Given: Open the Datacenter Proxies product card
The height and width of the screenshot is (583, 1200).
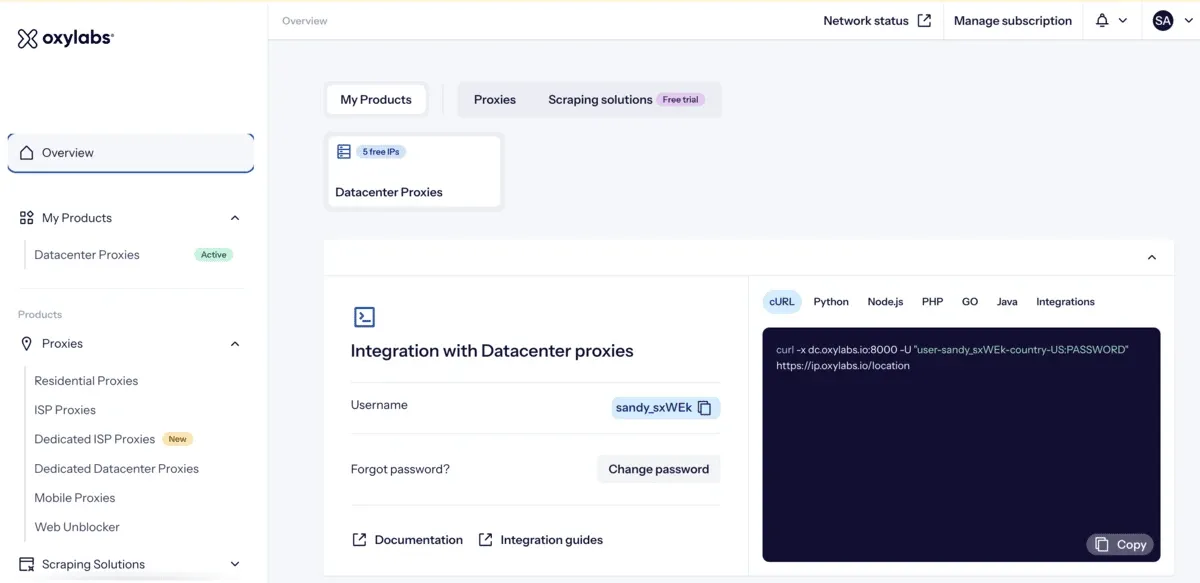Looking at the screenshot, I should [414, 172].
